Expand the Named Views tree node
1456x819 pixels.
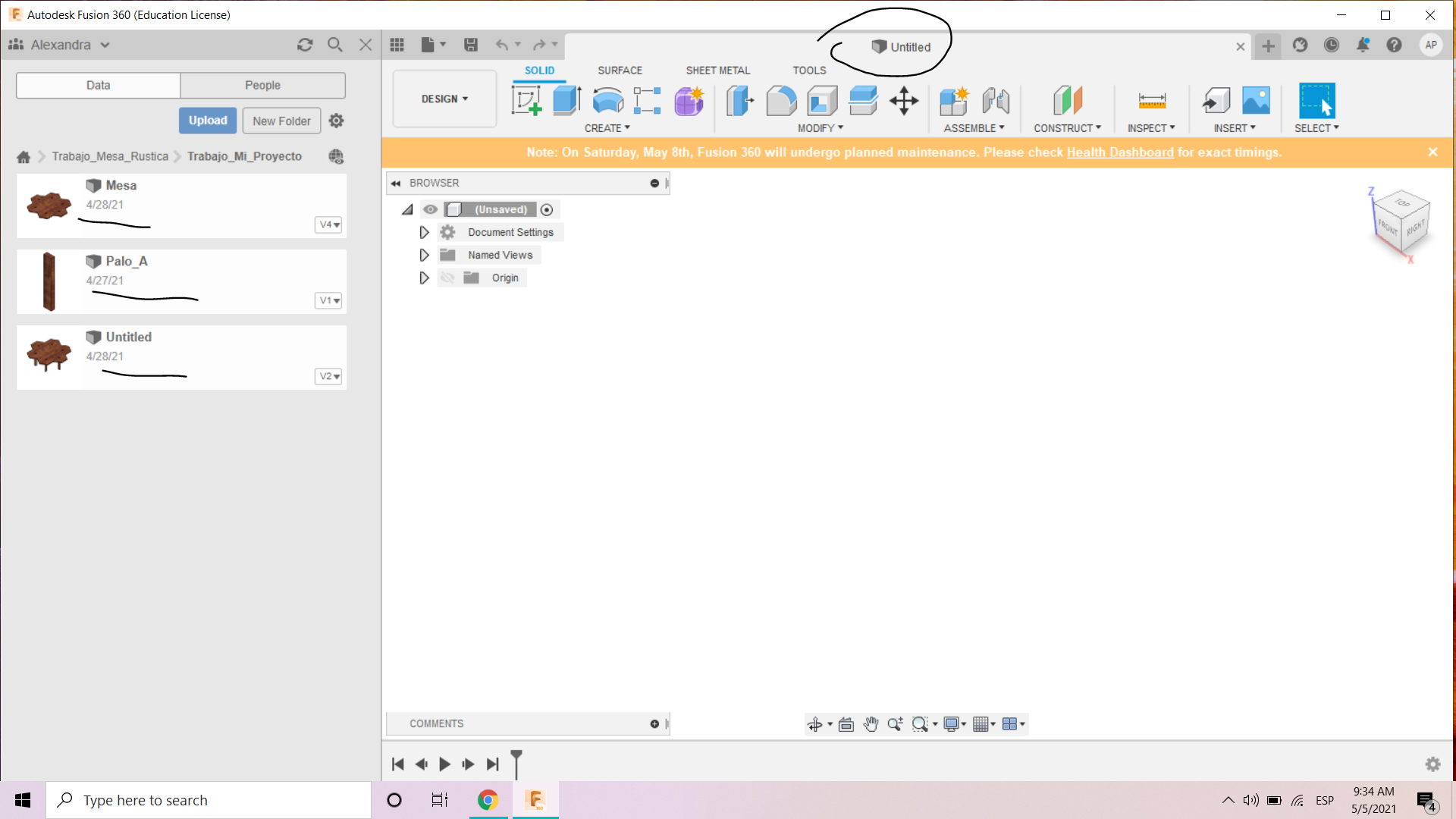[424, 256]
